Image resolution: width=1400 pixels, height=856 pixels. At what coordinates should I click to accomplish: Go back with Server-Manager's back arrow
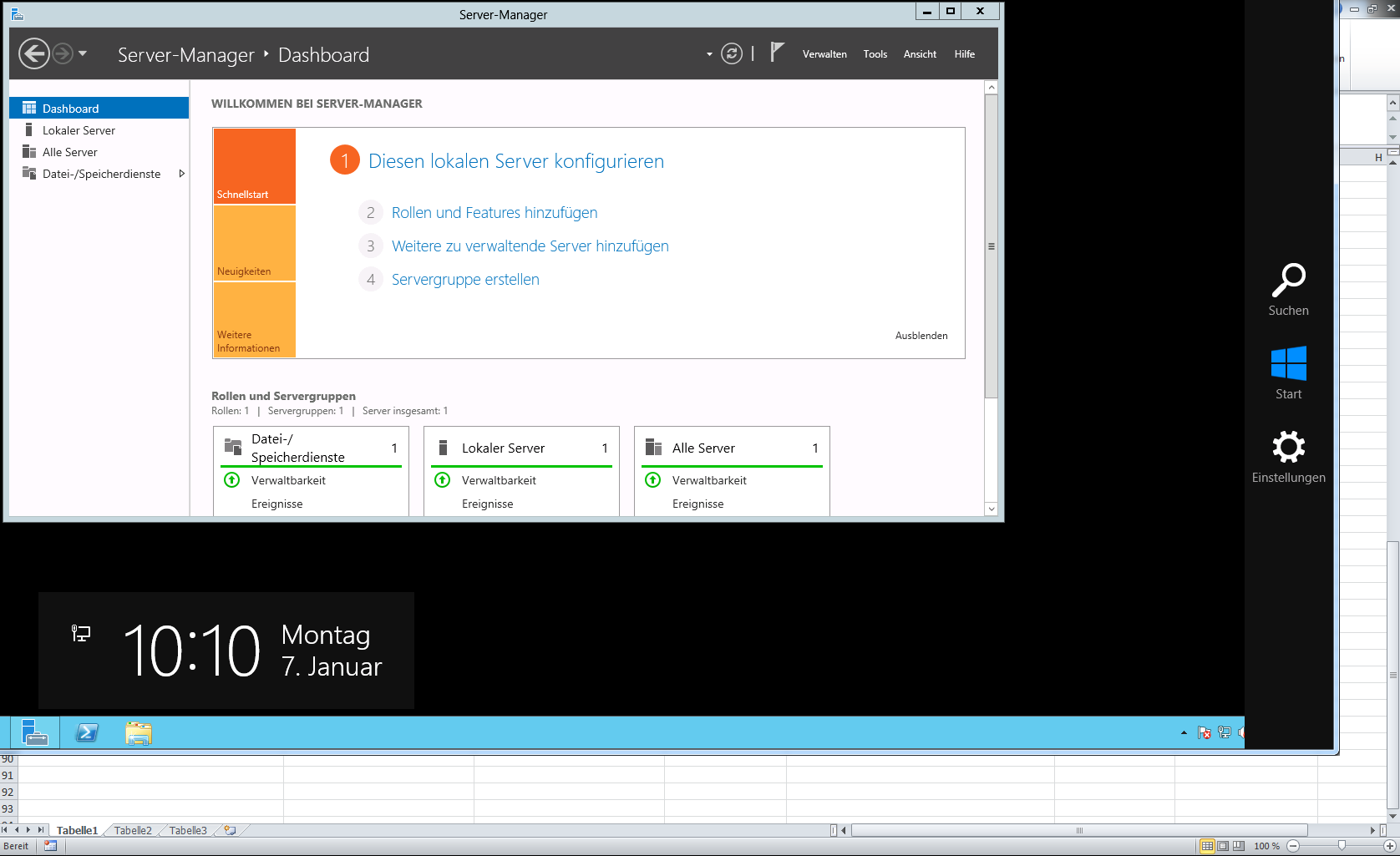33,54
